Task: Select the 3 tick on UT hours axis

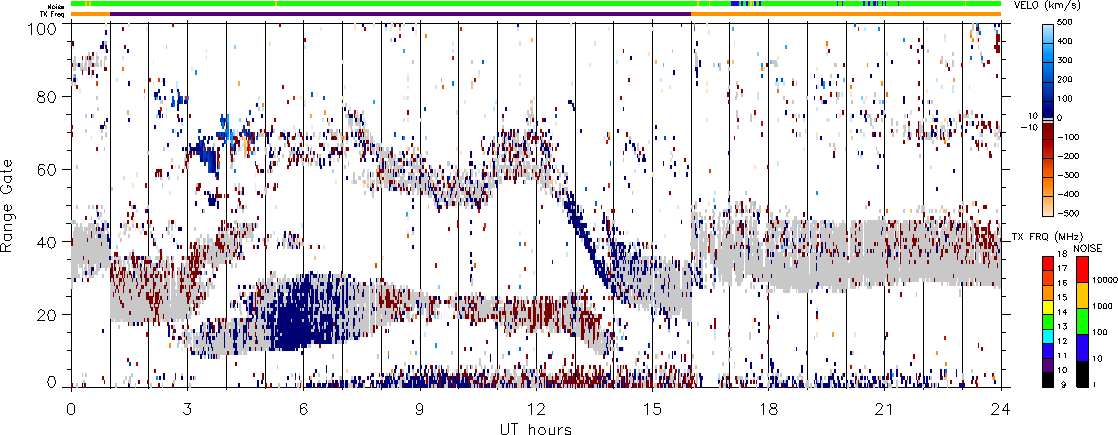Action: coord(187,409)
